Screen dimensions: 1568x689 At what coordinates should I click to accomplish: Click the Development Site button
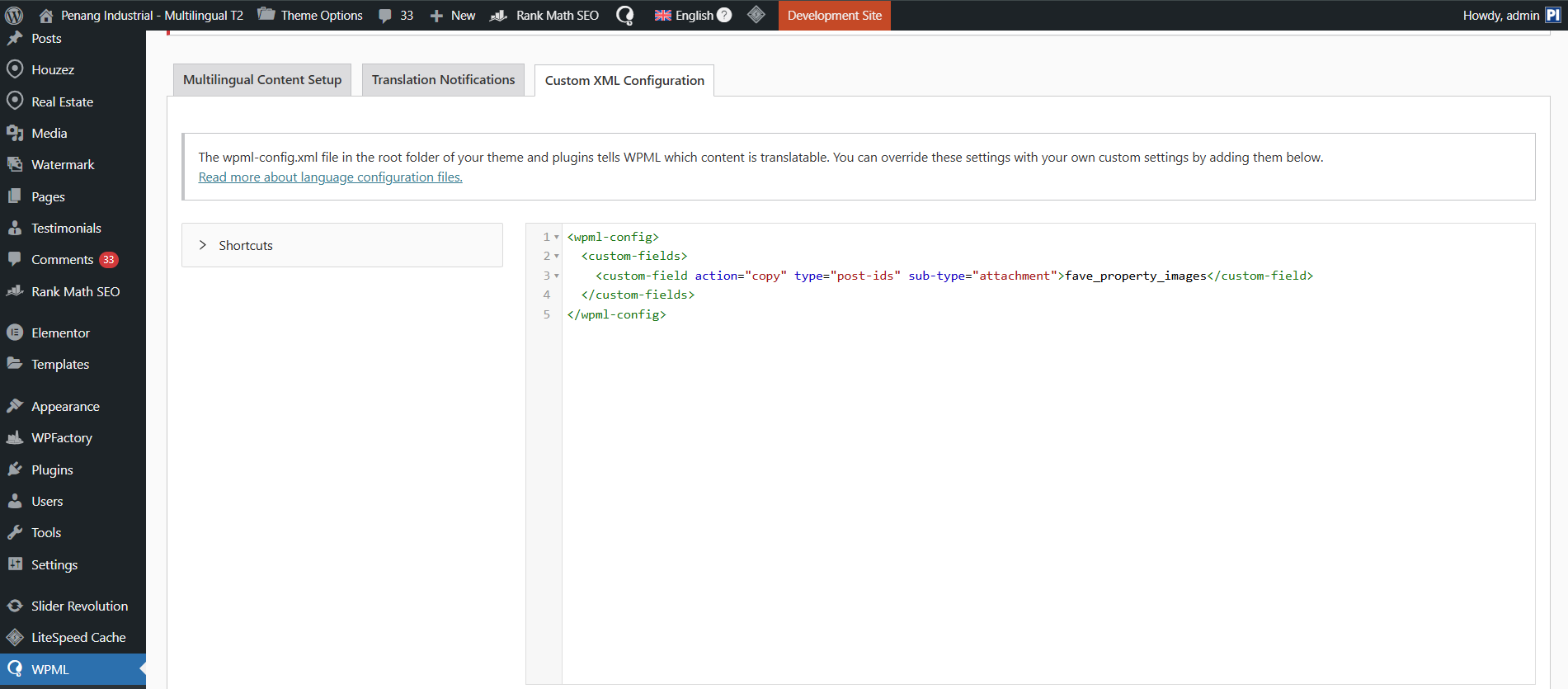click(834, 15)
